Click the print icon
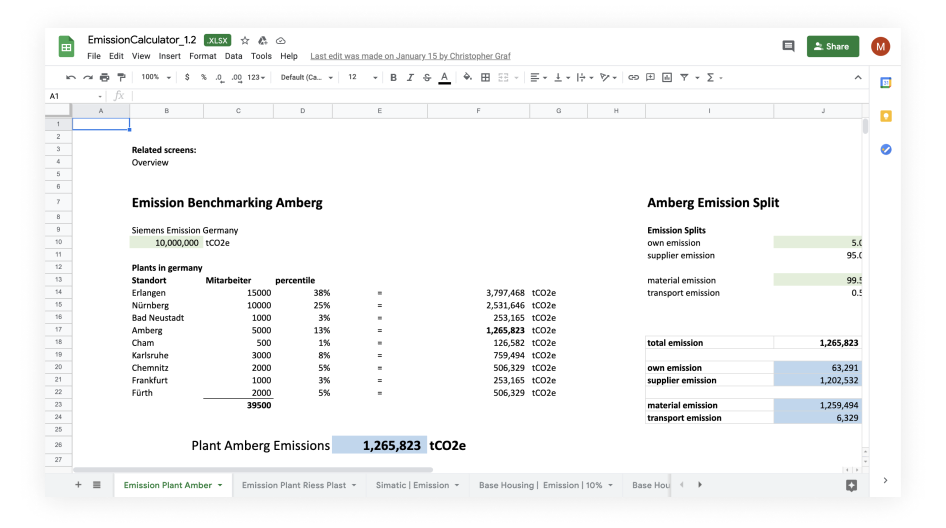946x528 pixels. click(x=104, y=77)
